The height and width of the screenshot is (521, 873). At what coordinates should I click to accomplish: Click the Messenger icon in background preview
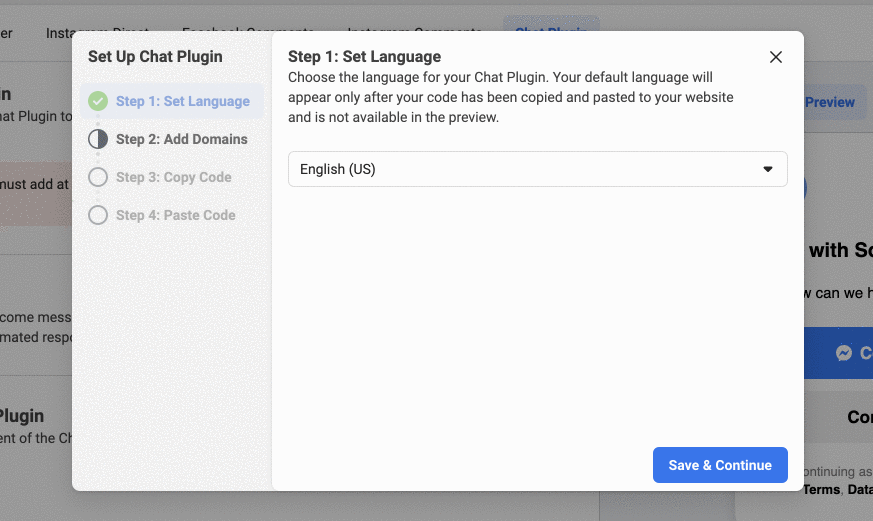click(844, 353)
